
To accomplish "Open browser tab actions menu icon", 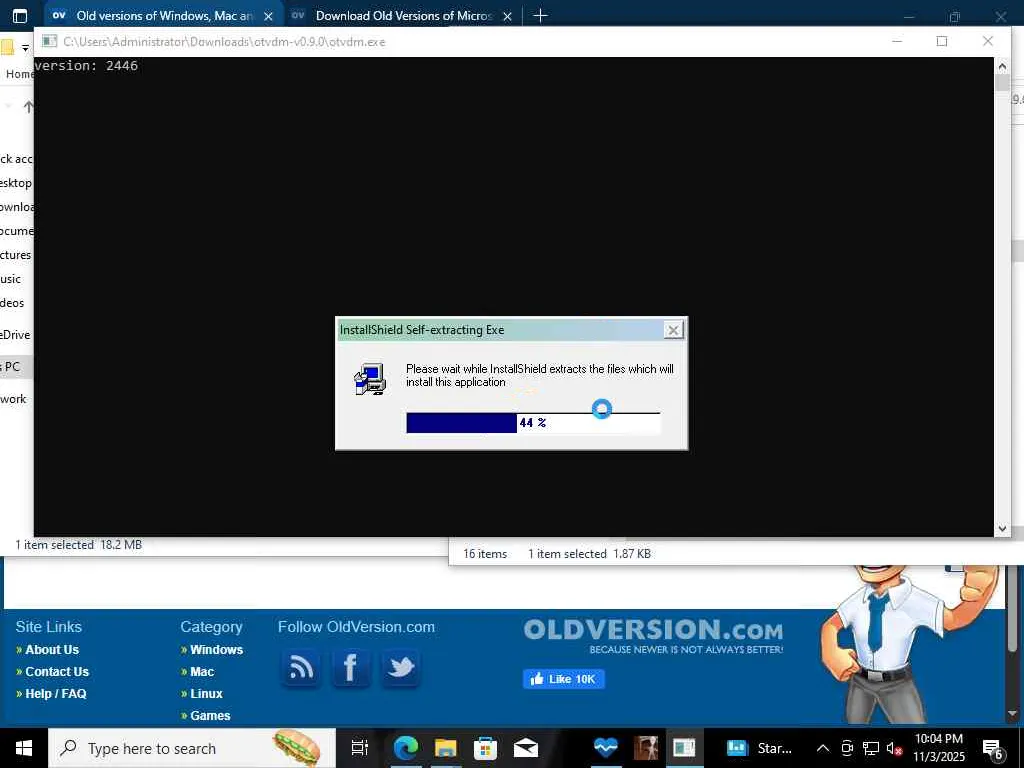I will coord(20,16).
